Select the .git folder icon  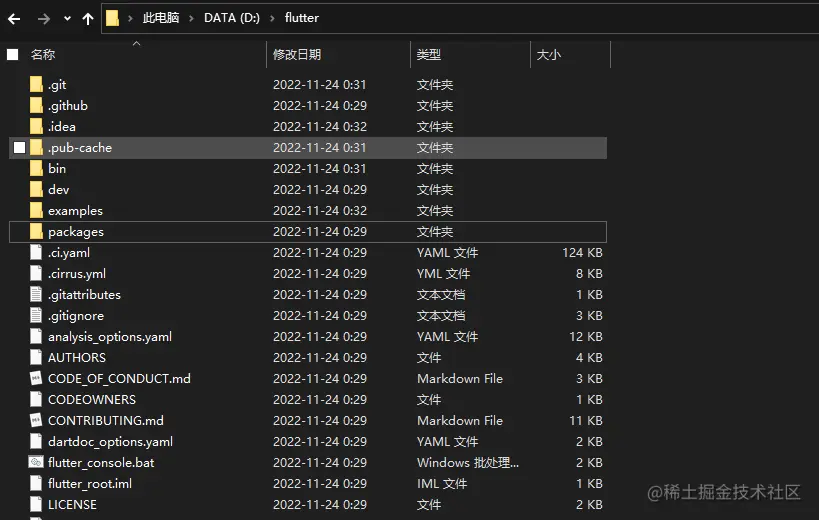tap(36, 84)
